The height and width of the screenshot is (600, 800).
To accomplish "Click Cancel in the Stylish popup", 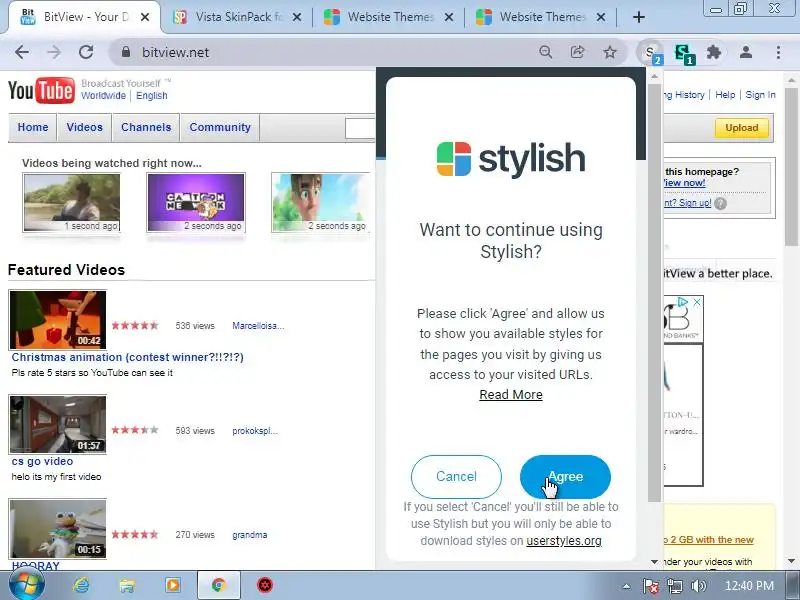I will (x=456, y=477).
